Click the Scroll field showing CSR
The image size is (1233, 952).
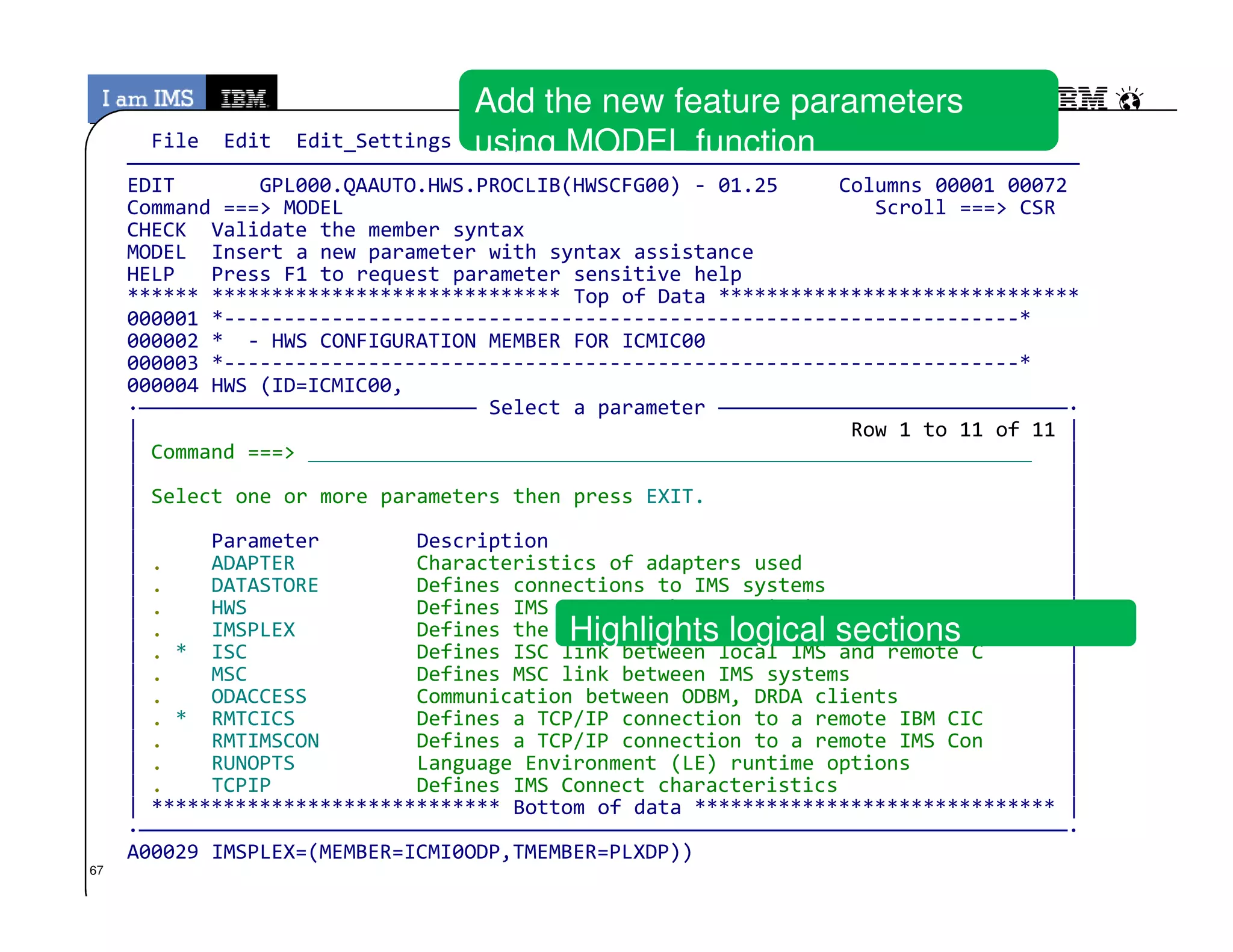pyautogui.click(x=1037, y=208)
